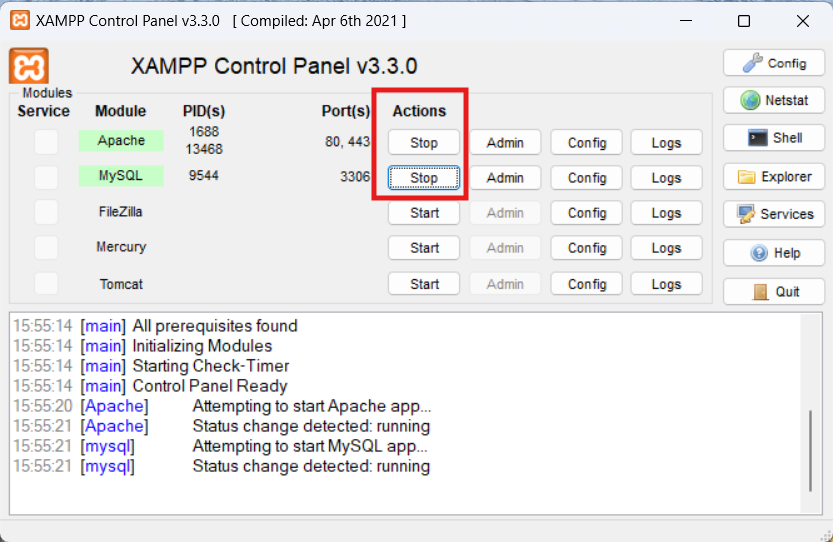Stop the Apache module

click(424, 143)
